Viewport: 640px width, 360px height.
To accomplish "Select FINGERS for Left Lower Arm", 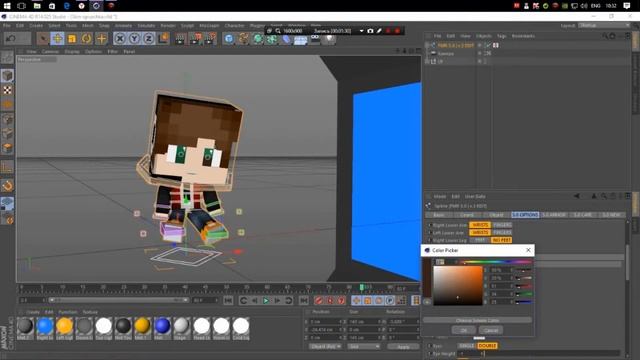I will 502,233.
